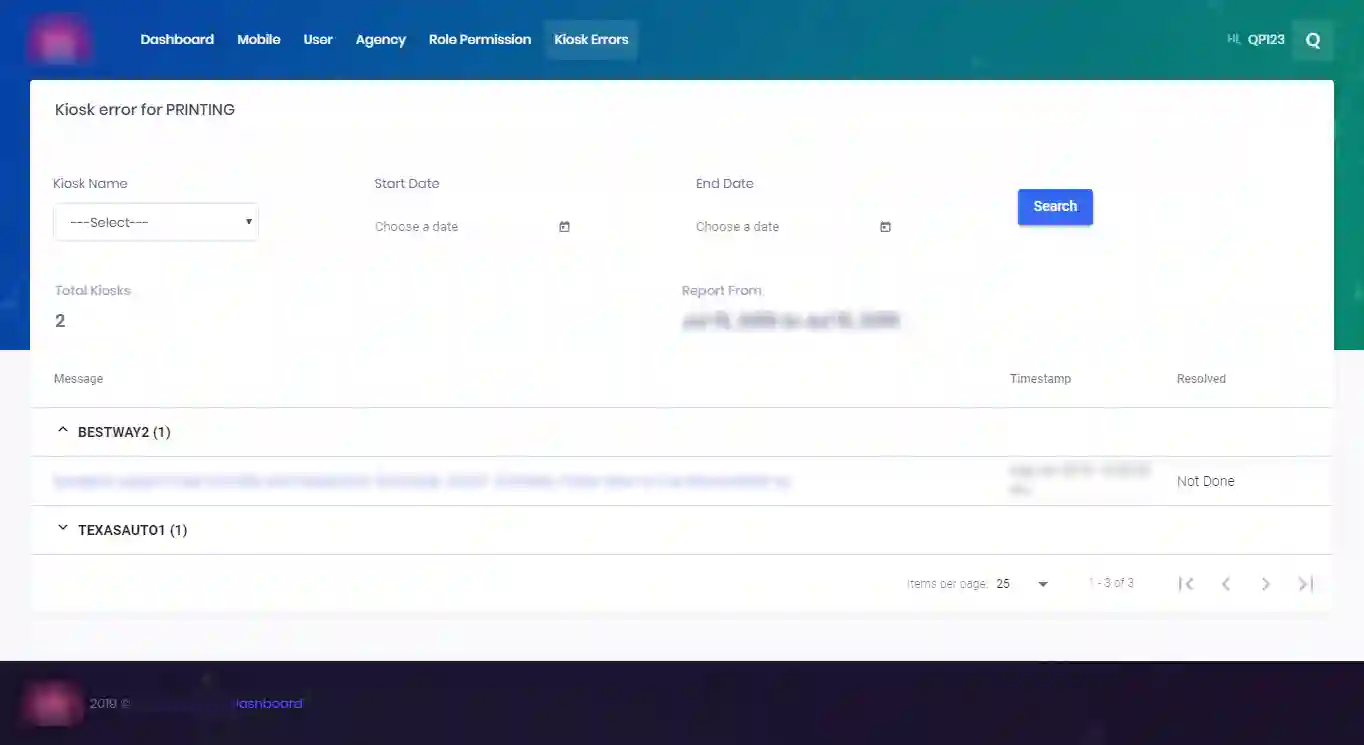Open the End Date calendar picker icon
1364x745 pixels.
click(885, 227)
